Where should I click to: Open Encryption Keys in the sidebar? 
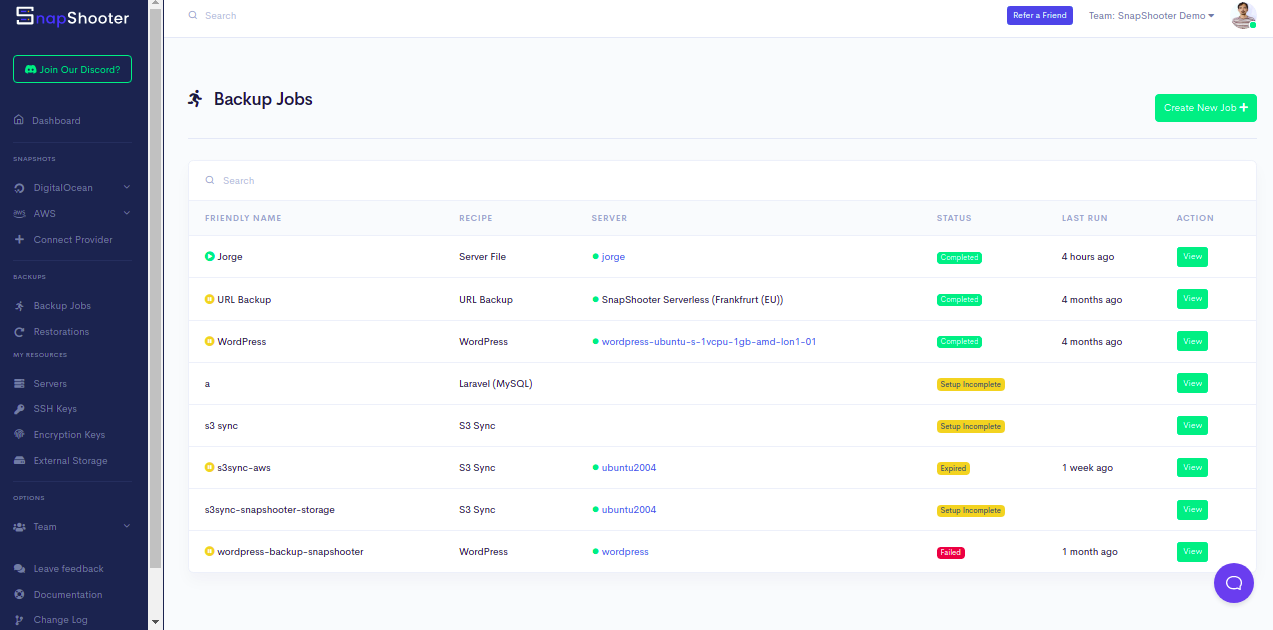point(69,435)
